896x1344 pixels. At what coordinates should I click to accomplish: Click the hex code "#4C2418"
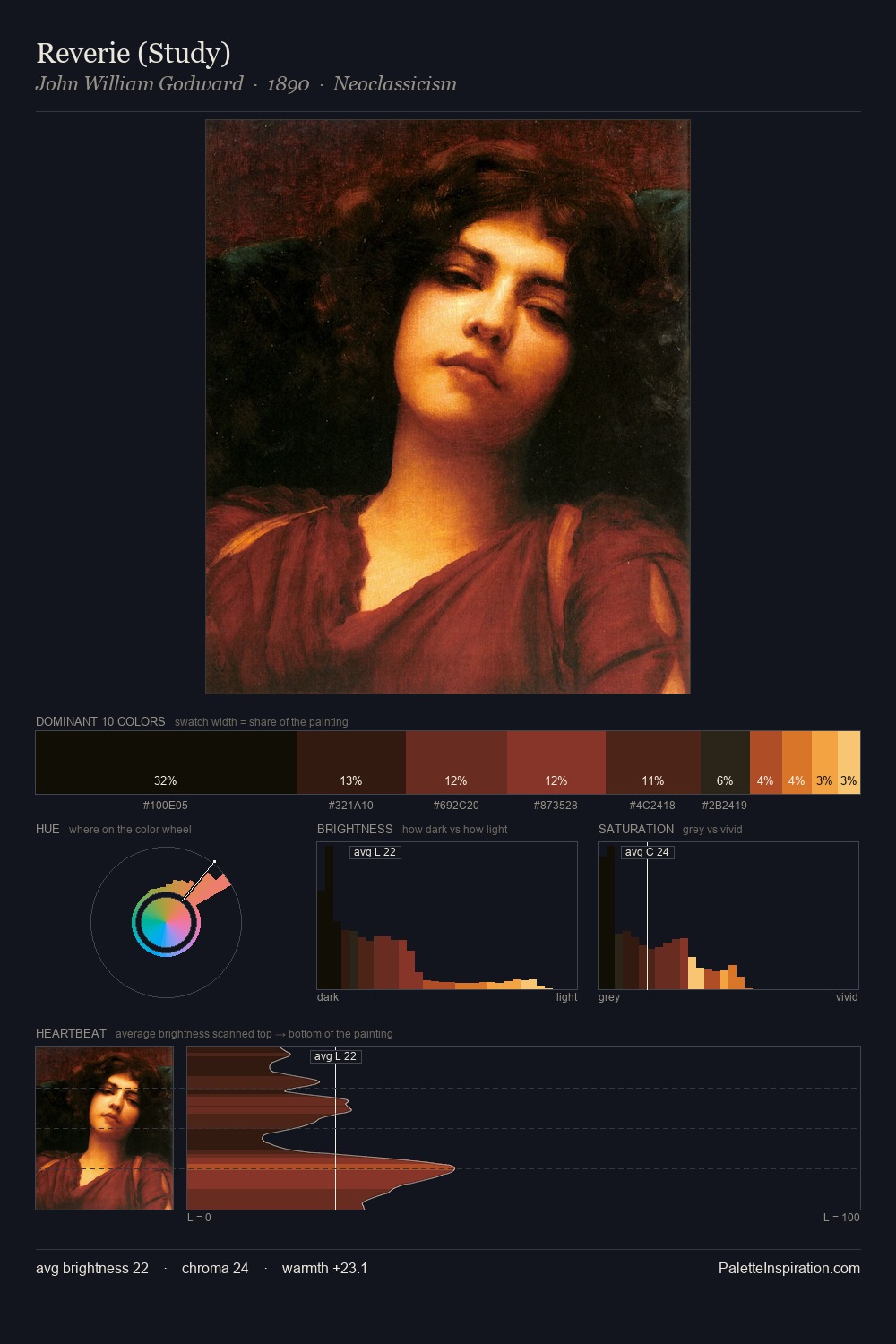(x=653, y=805)
